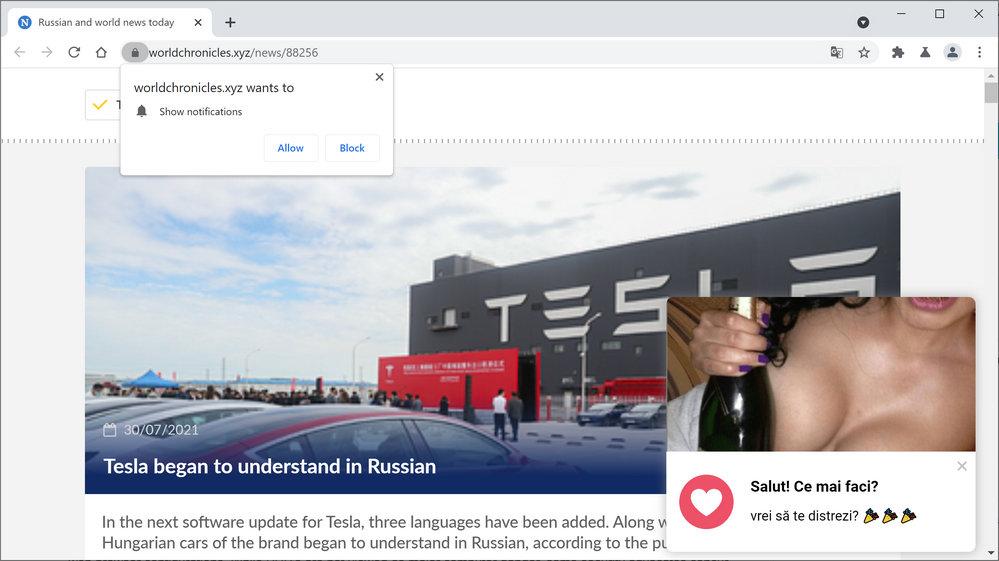Minimize the browser window

point(901,13)
